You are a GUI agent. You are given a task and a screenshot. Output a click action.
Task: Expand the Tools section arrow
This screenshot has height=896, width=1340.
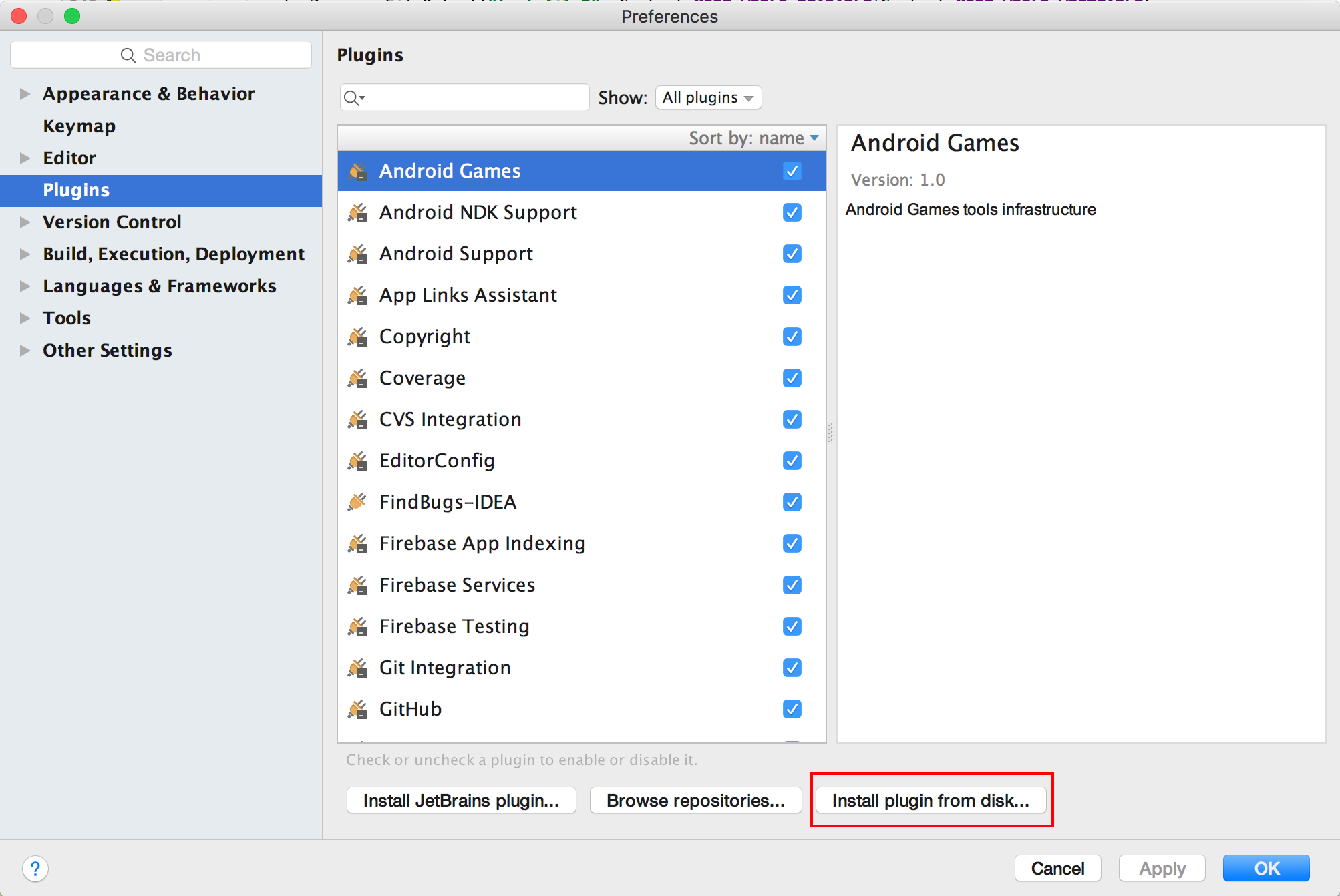click(x=25, y=318)
